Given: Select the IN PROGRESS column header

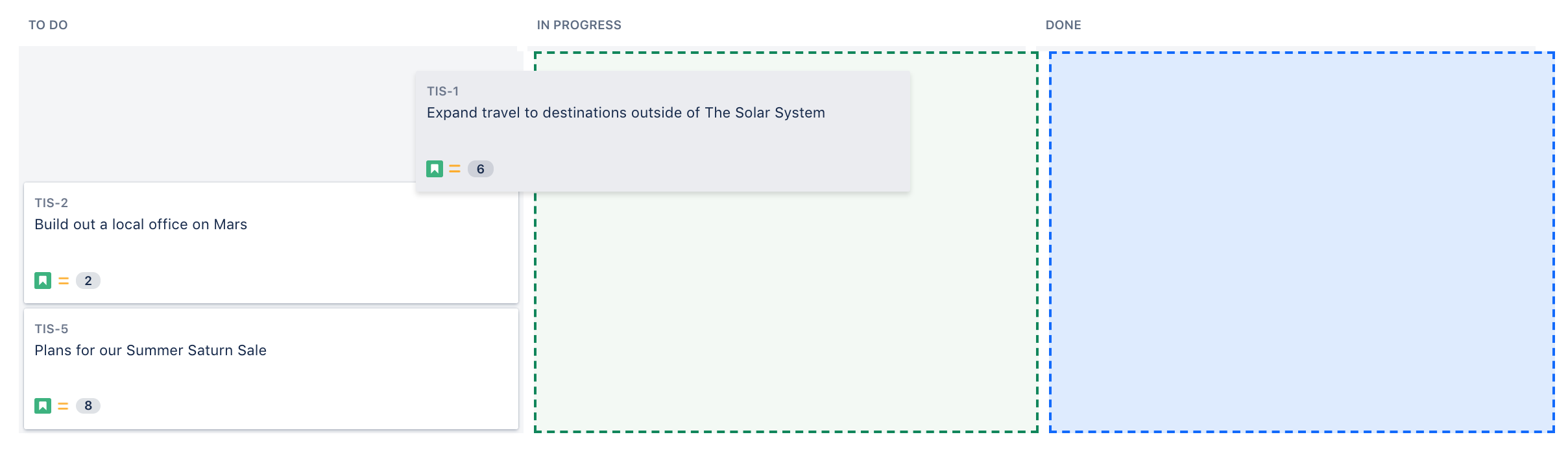Looking at the screenshot, I should pyautogui.click(x=579, y=25).
